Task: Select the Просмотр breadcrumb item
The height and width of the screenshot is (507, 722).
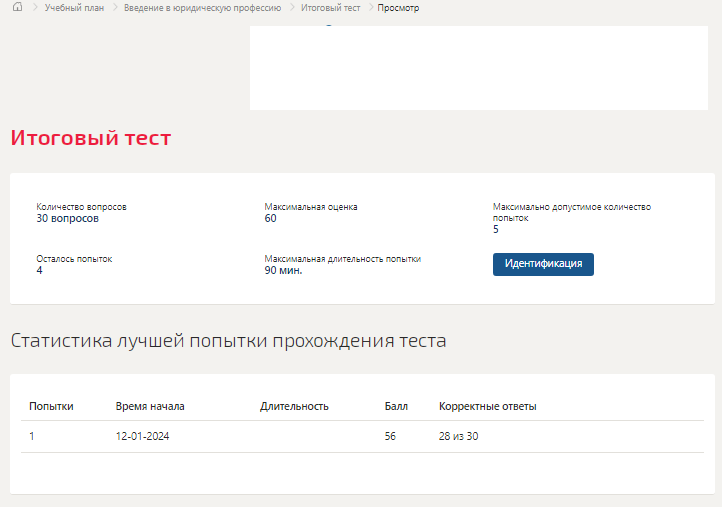Action: (398, 8)
